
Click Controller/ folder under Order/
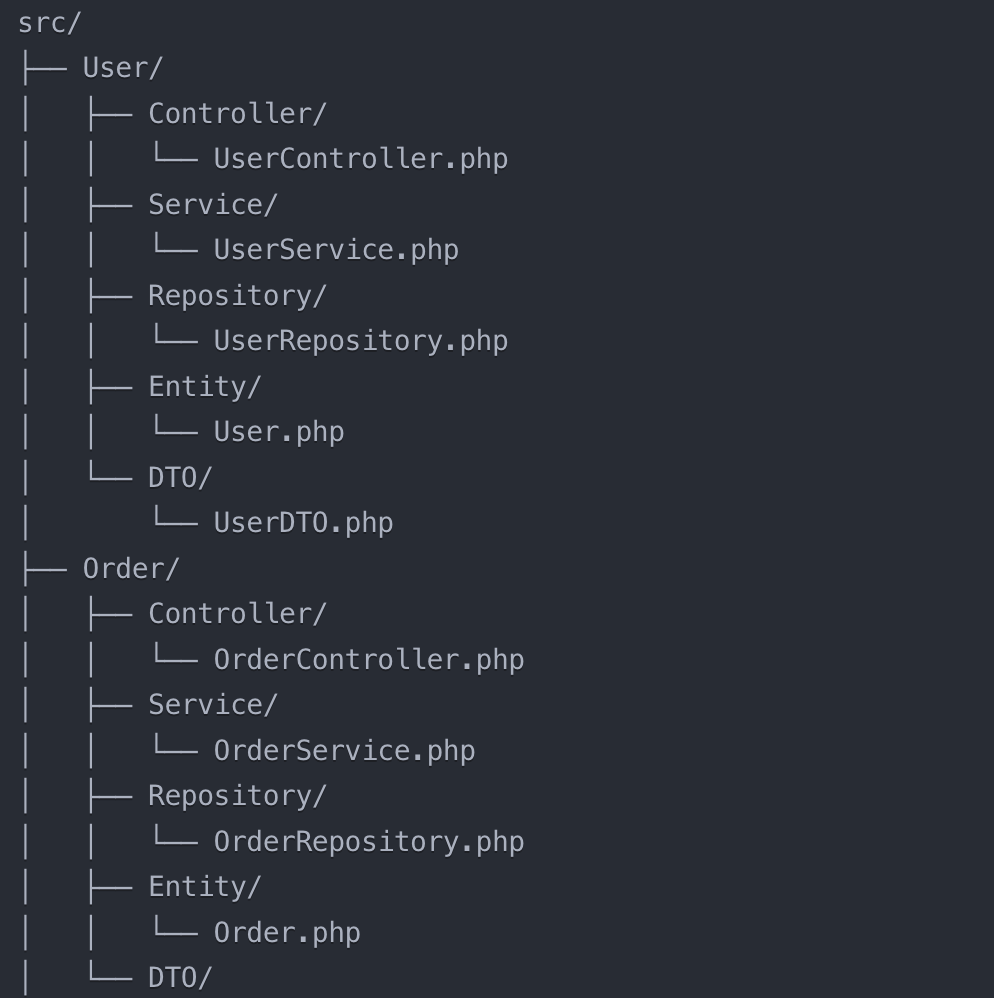coord(237,614)
